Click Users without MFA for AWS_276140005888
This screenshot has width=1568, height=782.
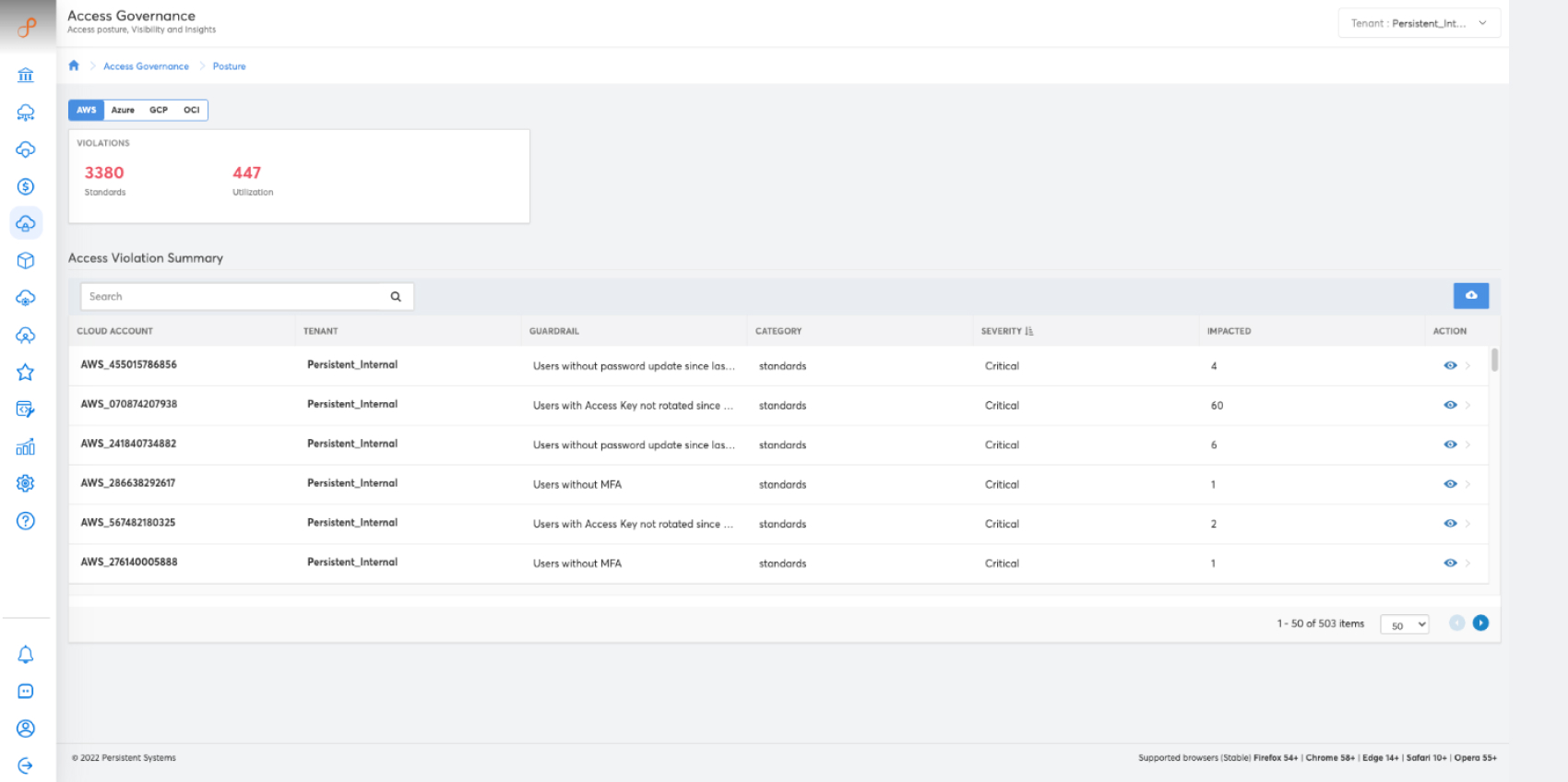coord(577,563)
